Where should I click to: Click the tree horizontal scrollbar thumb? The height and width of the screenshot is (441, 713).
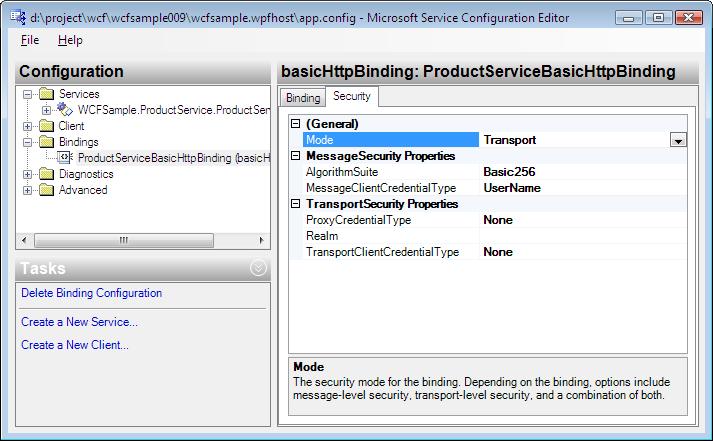[124, 240]
